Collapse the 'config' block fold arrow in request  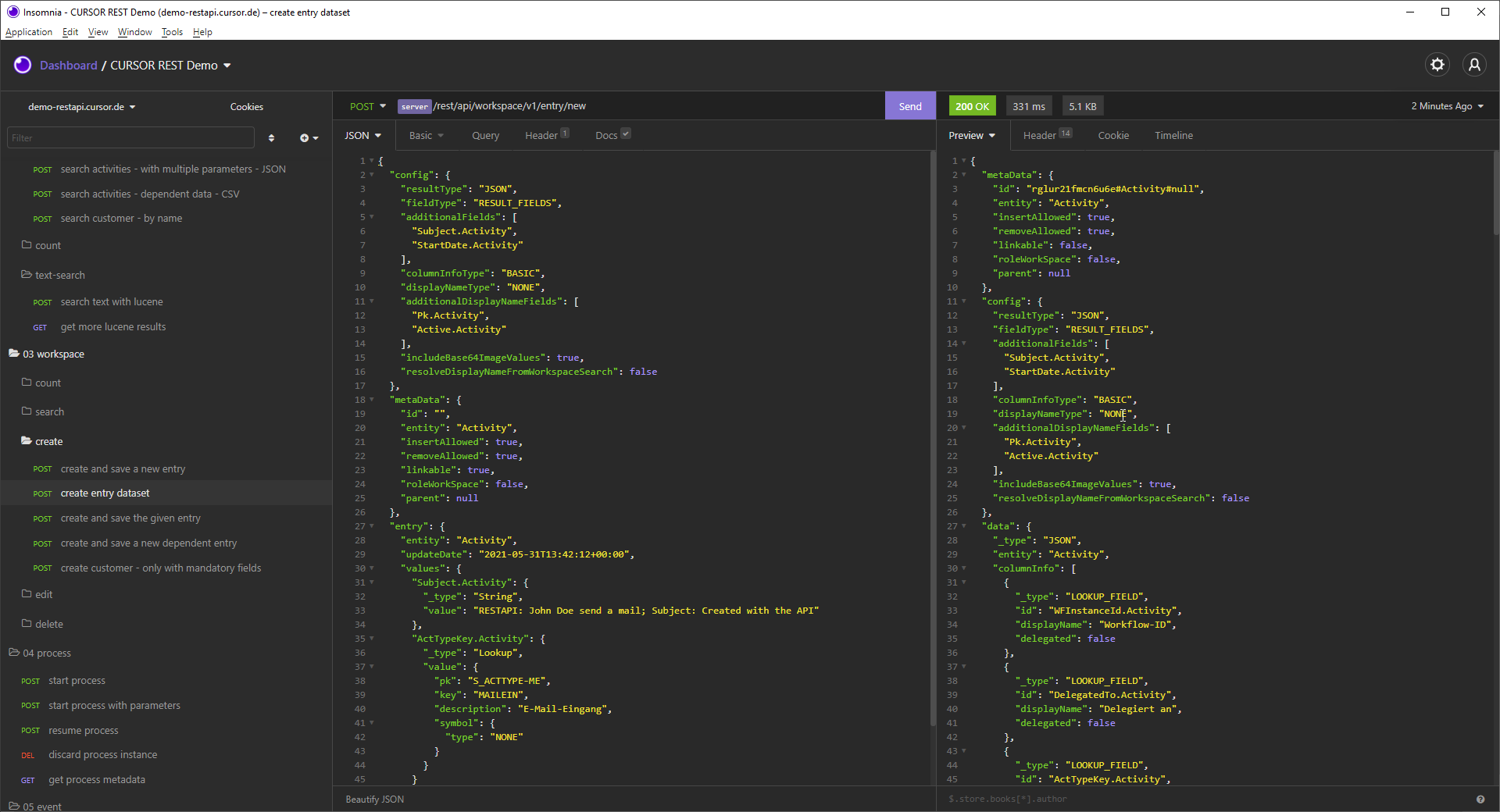(372, 175)
